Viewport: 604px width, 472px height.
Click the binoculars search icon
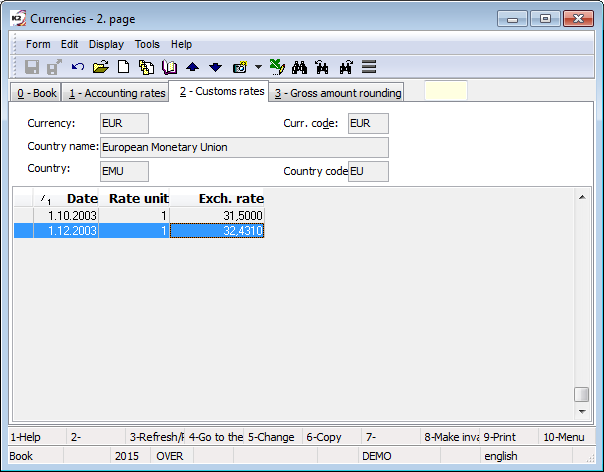point(299,67)
